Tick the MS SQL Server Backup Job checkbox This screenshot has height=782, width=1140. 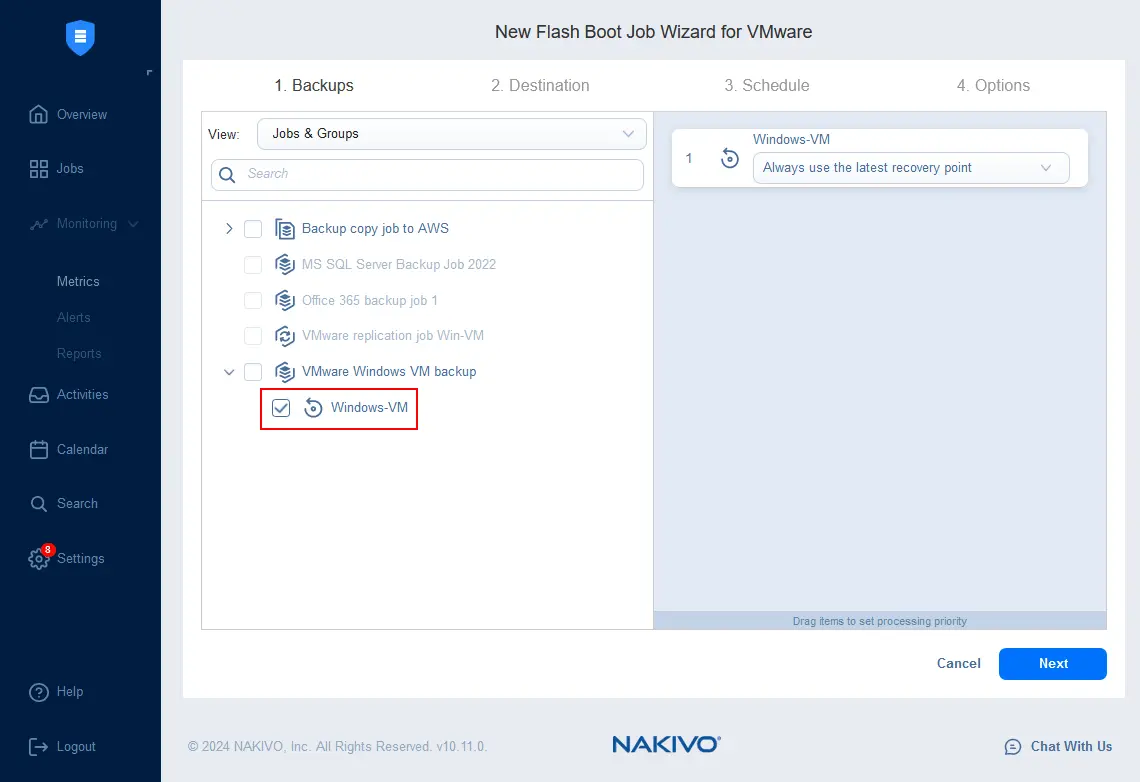pyautogui.click(x=253, y=265)
